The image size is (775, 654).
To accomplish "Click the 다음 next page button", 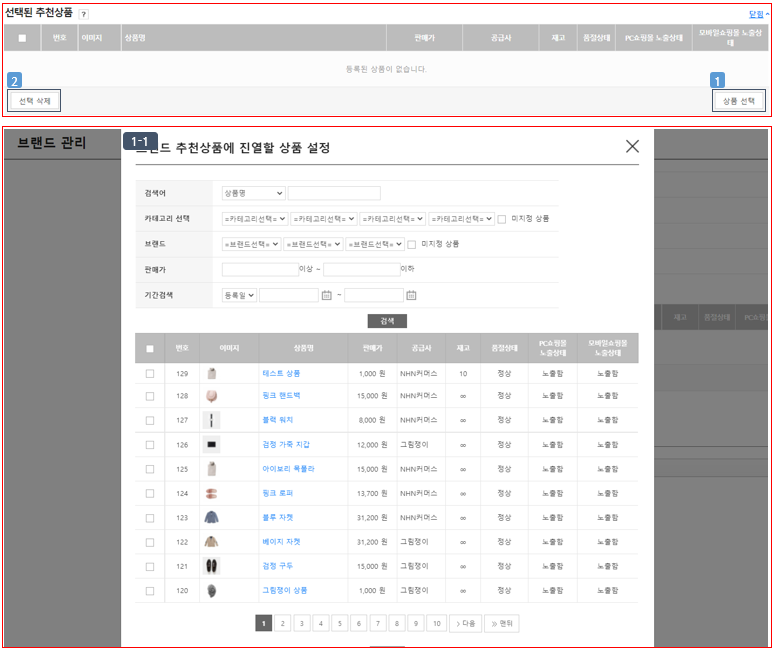I will tap(466, 624).
